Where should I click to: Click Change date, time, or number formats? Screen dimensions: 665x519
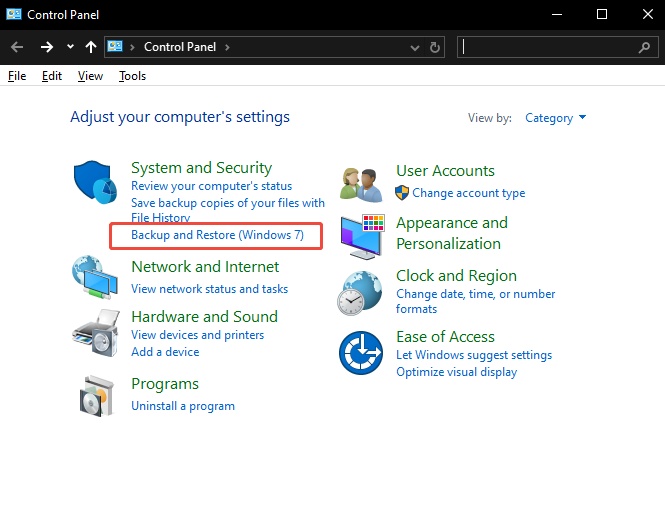[475, 301]
